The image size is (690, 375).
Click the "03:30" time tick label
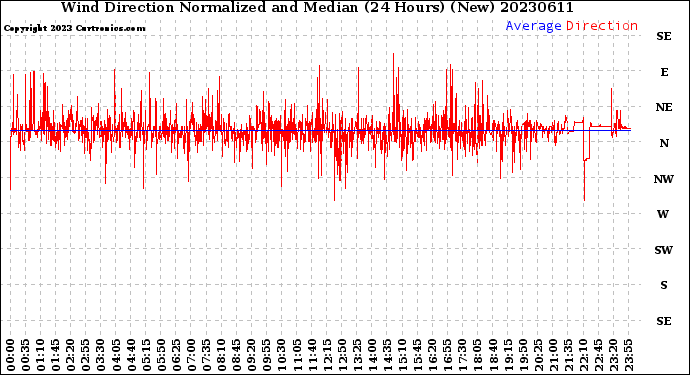101,355
